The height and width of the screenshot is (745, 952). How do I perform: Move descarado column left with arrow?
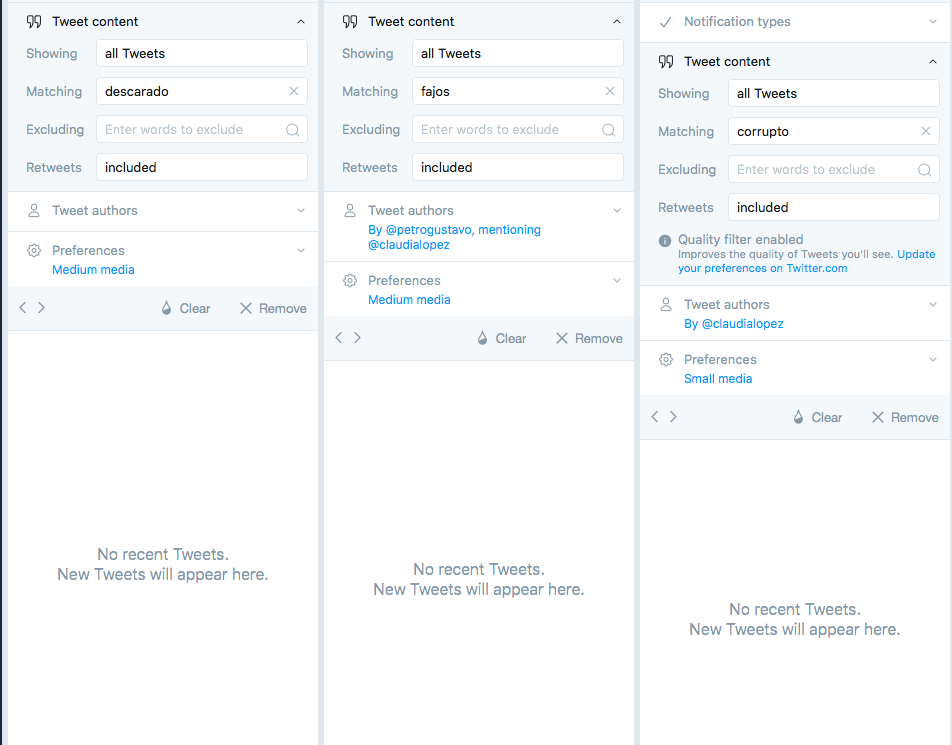click(22, 308)
